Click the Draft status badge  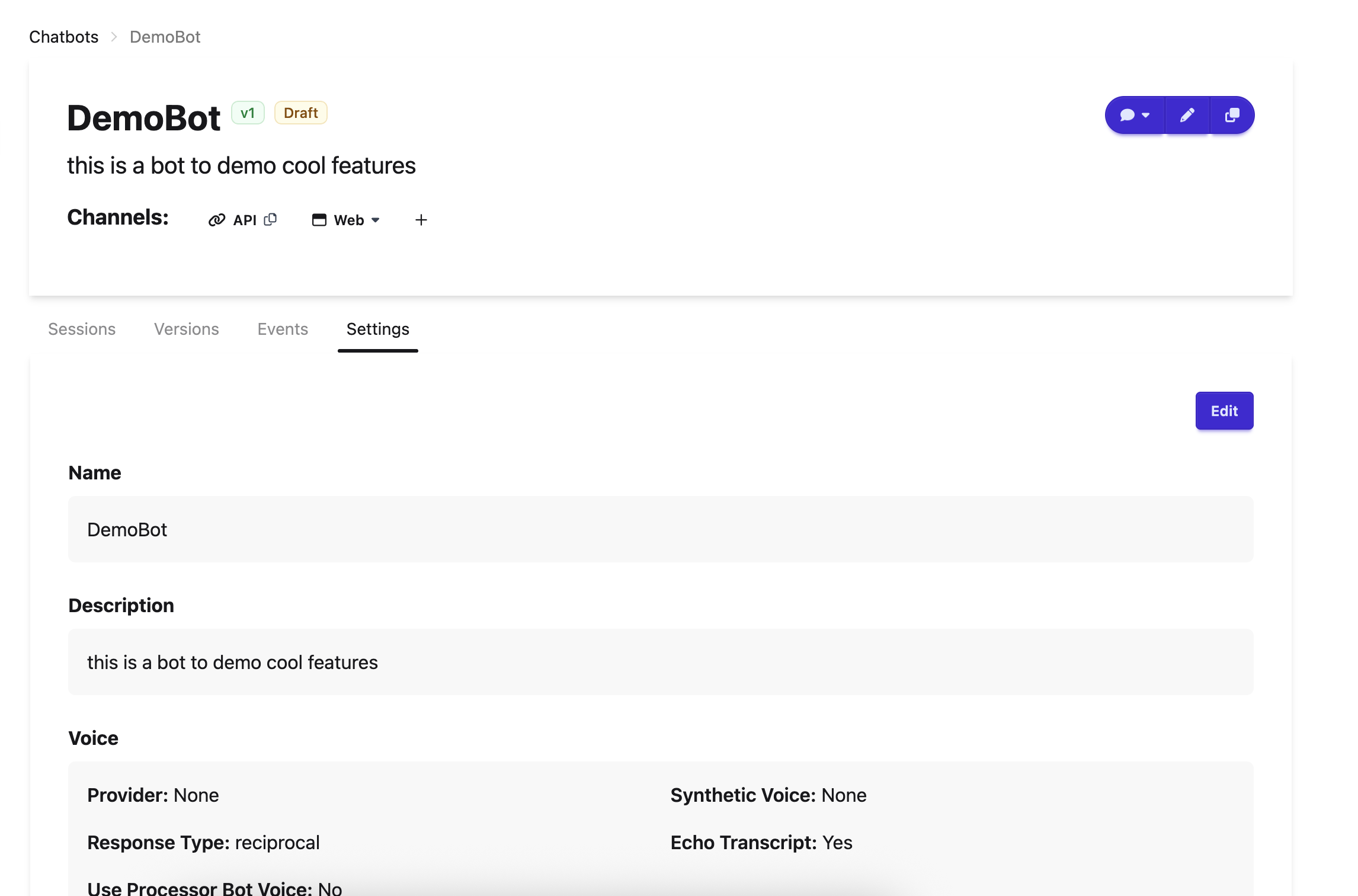point(300,113)
